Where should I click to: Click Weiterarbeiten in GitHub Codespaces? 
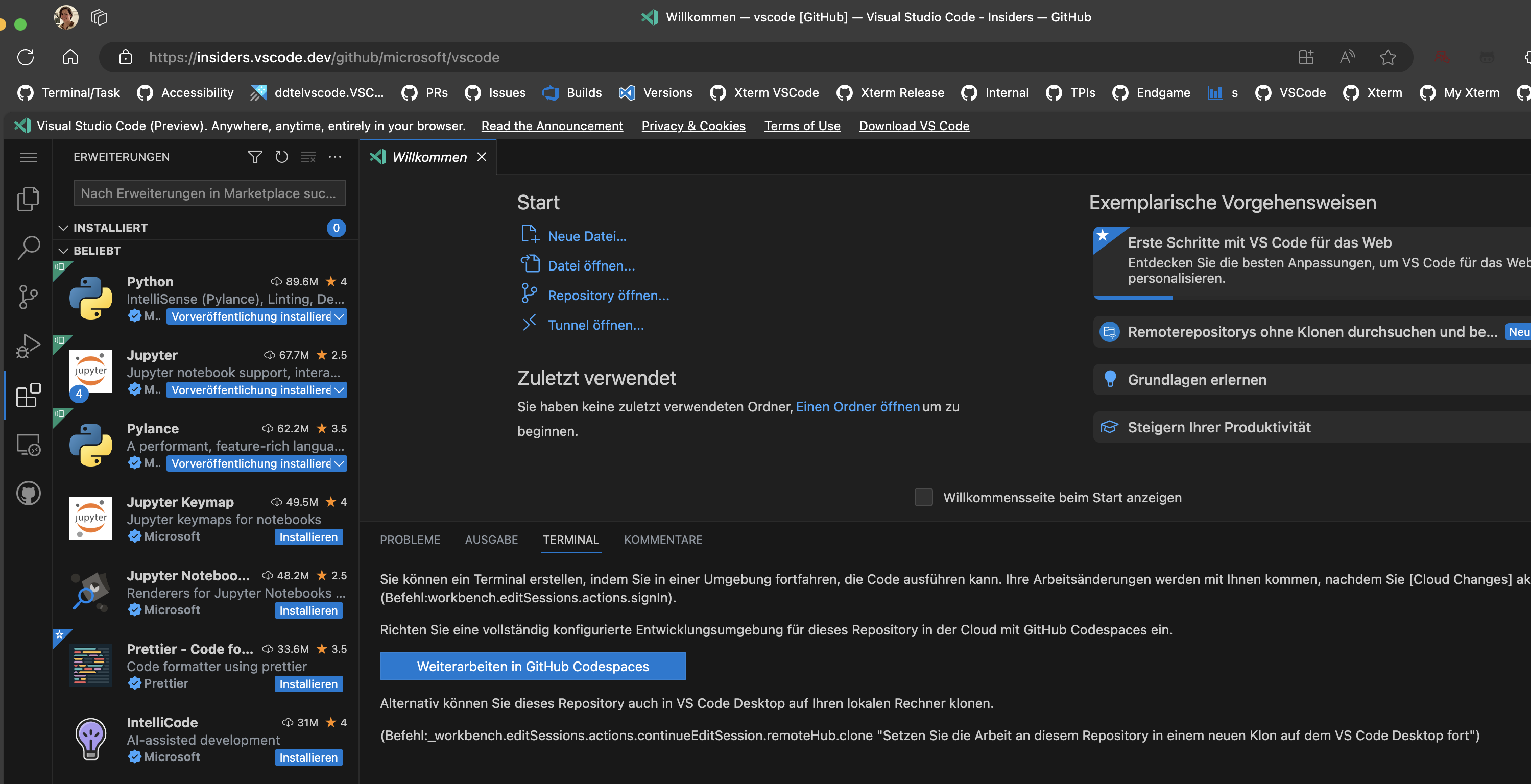[x=533, y=666]
